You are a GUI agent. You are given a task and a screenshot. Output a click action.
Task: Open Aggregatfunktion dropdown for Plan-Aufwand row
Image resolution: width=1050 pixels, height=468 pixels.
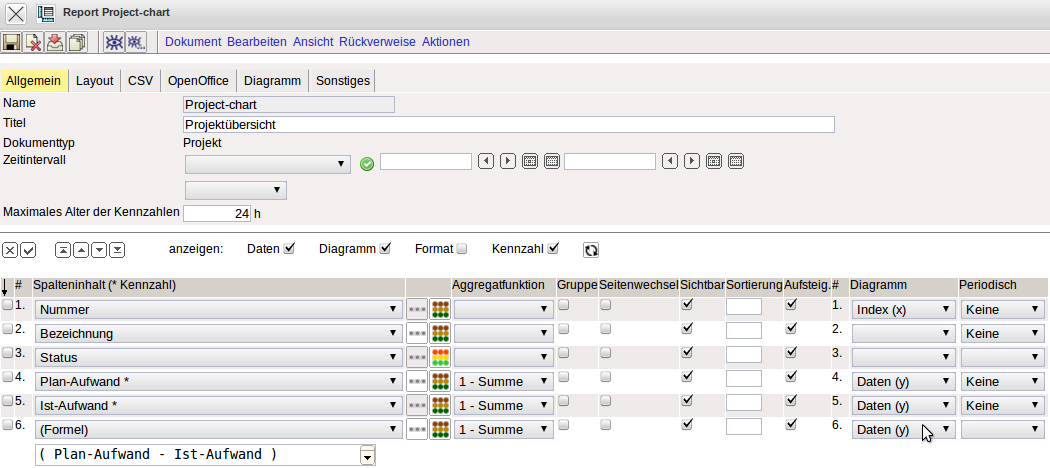[503, 381]
